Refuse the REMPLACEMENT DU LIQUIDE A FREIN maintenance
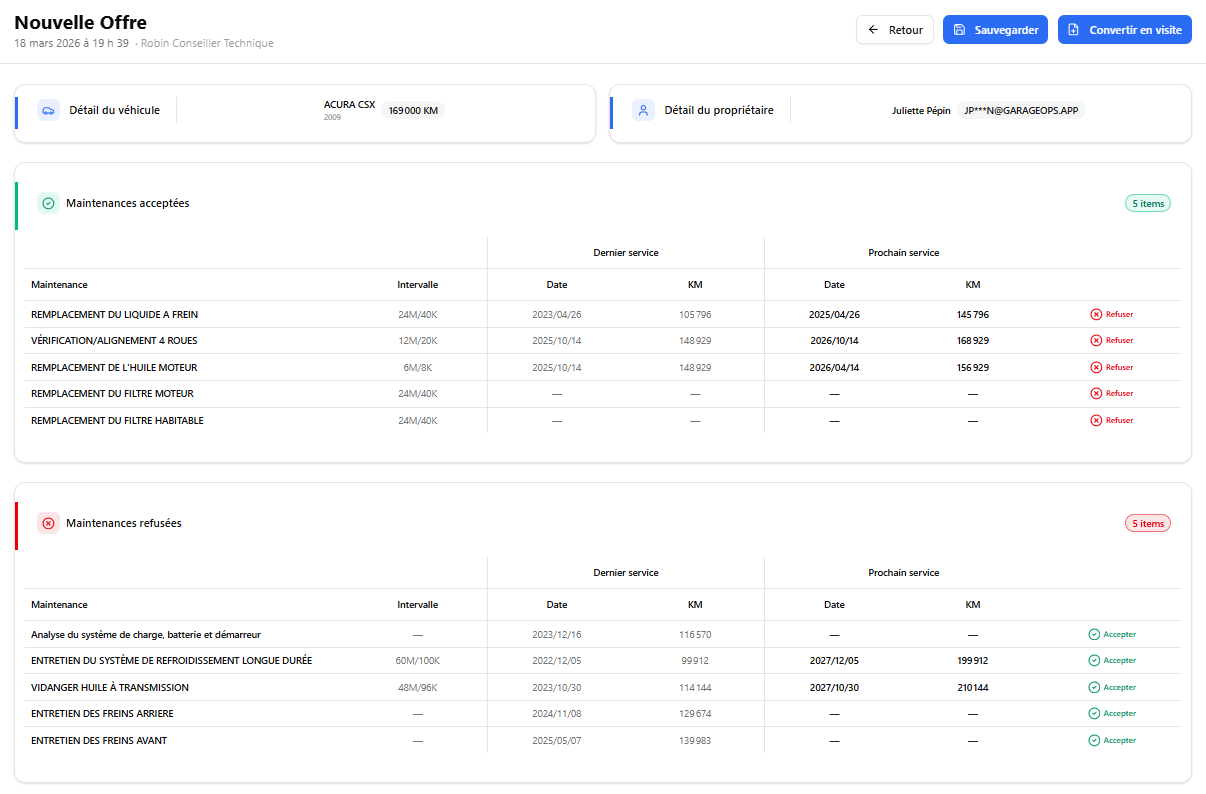The width and height of the screenshot is (1206, 794). 1112,314
